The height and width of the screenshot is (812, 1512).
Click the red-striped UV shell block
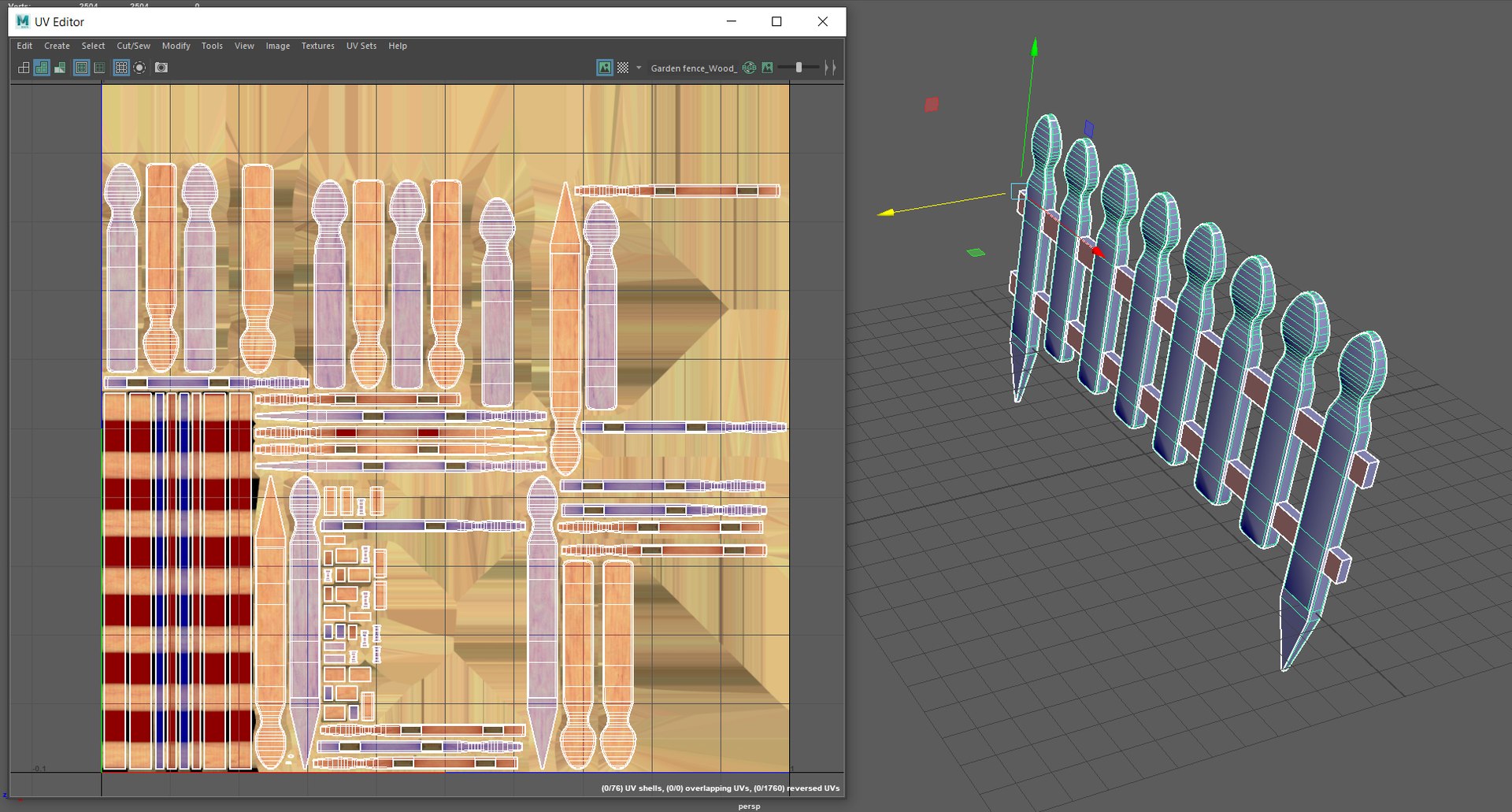pos(178,581)
